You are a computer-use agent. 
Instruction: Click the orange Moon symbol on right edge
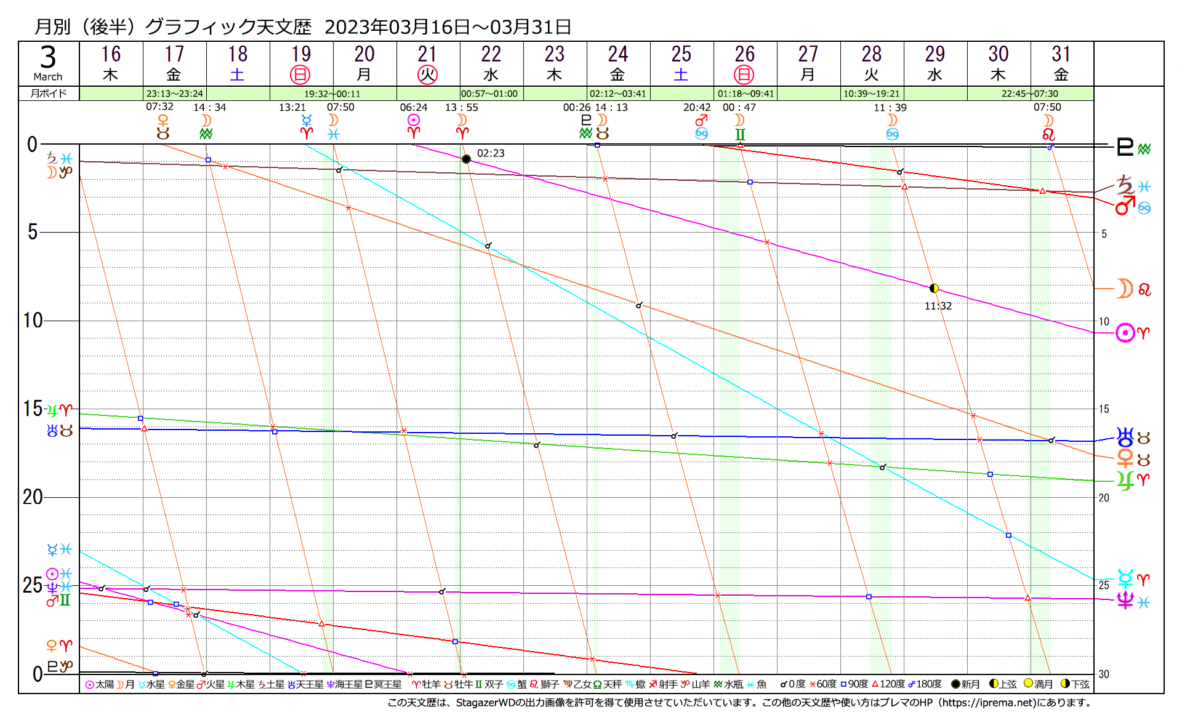(x=1125, y=288)
